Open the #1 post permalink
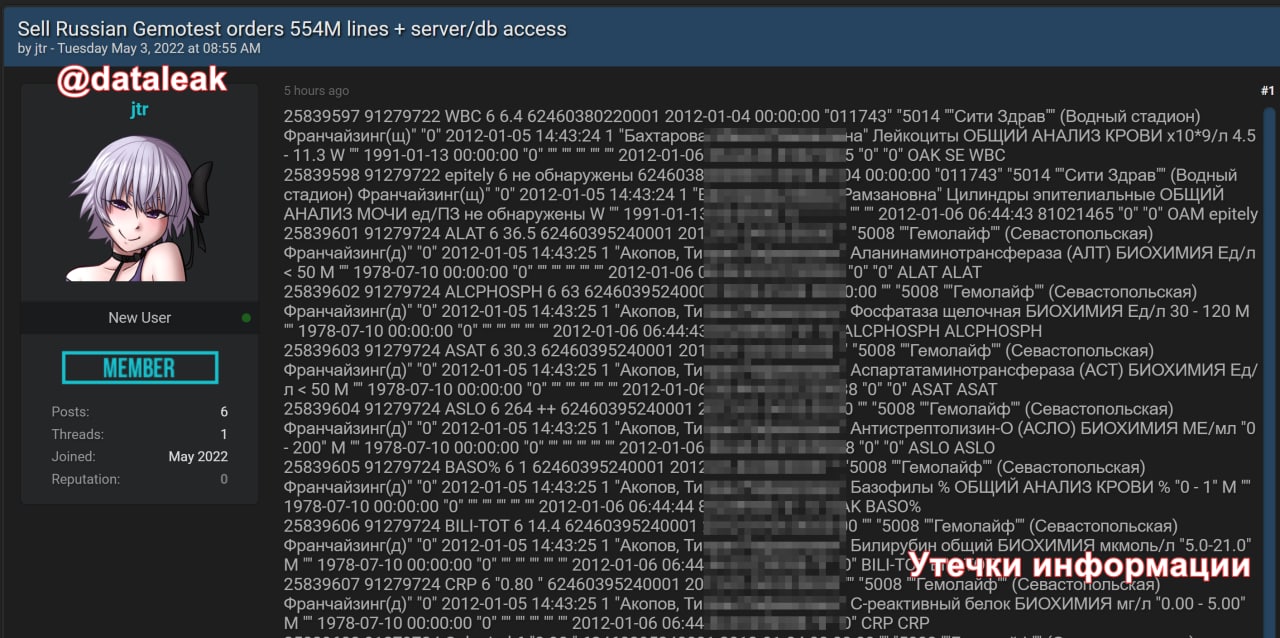Viewport: 1280px width, 638px height. (x=1267, y=91)
